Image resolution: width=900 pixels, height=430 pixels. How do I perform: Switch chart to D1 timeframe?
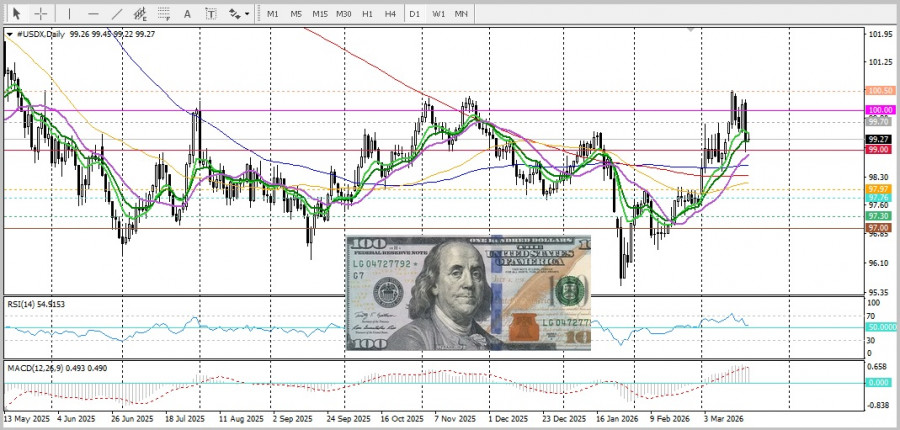click(x=414, y=13)
